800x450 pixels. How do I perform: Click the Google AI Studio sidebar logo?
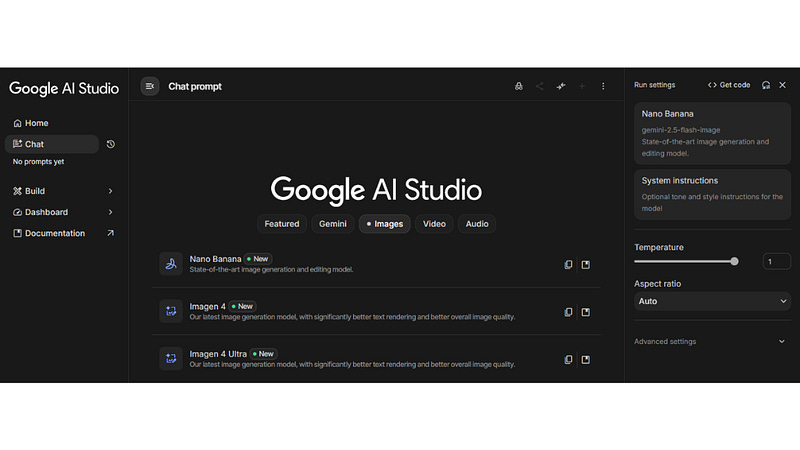pyautogui.click(x=64, y=88)
